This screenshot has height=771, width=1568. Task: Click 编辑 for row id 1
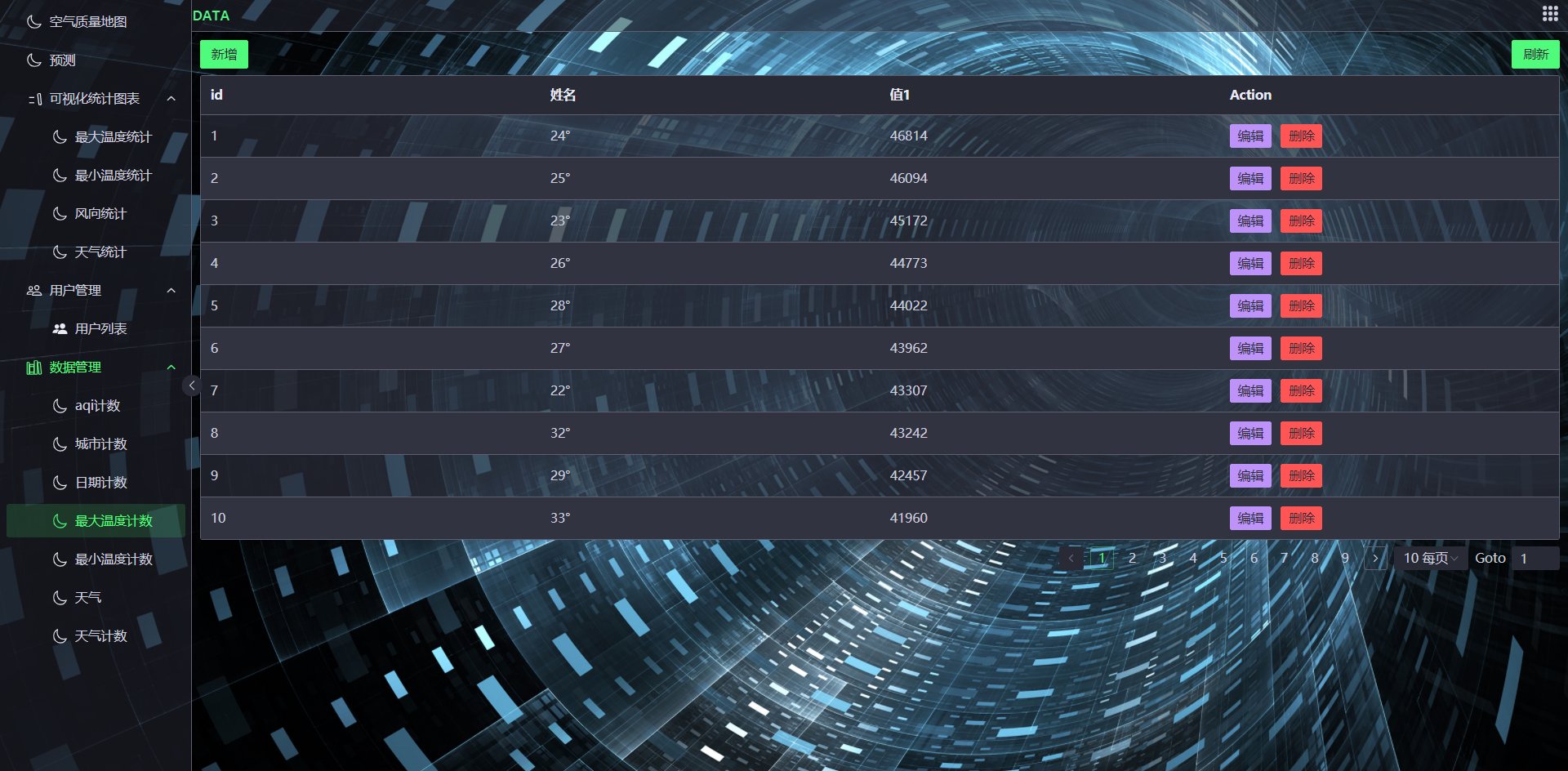tap(1250, 136)
